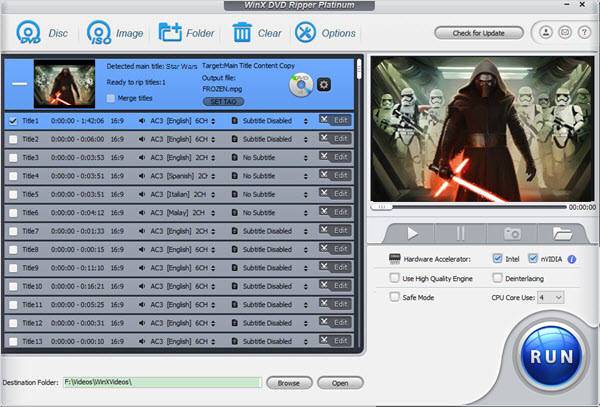Check the Title4 checkbox
Viewport: 600px width, 407px height.
pos(13,176)
